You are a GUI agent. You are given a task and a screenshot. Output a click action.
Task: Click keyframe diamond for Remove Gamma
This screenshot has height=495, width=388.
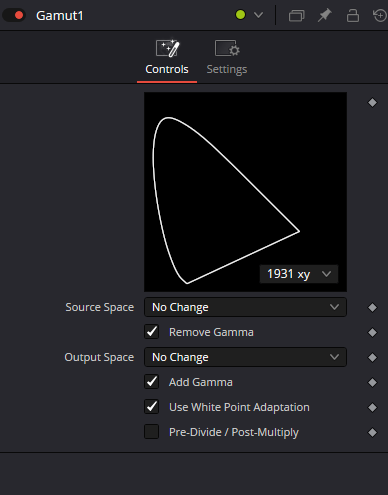point(372,332)
